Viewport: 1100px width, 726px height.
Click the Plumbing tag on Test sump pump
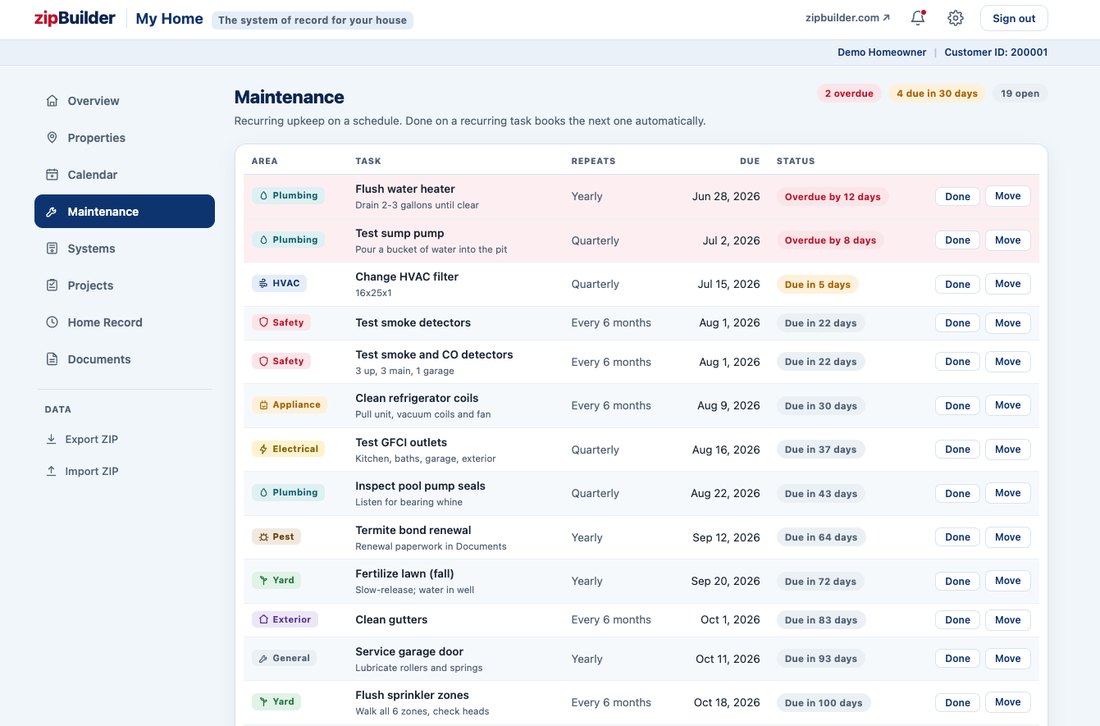pos(288,240)
